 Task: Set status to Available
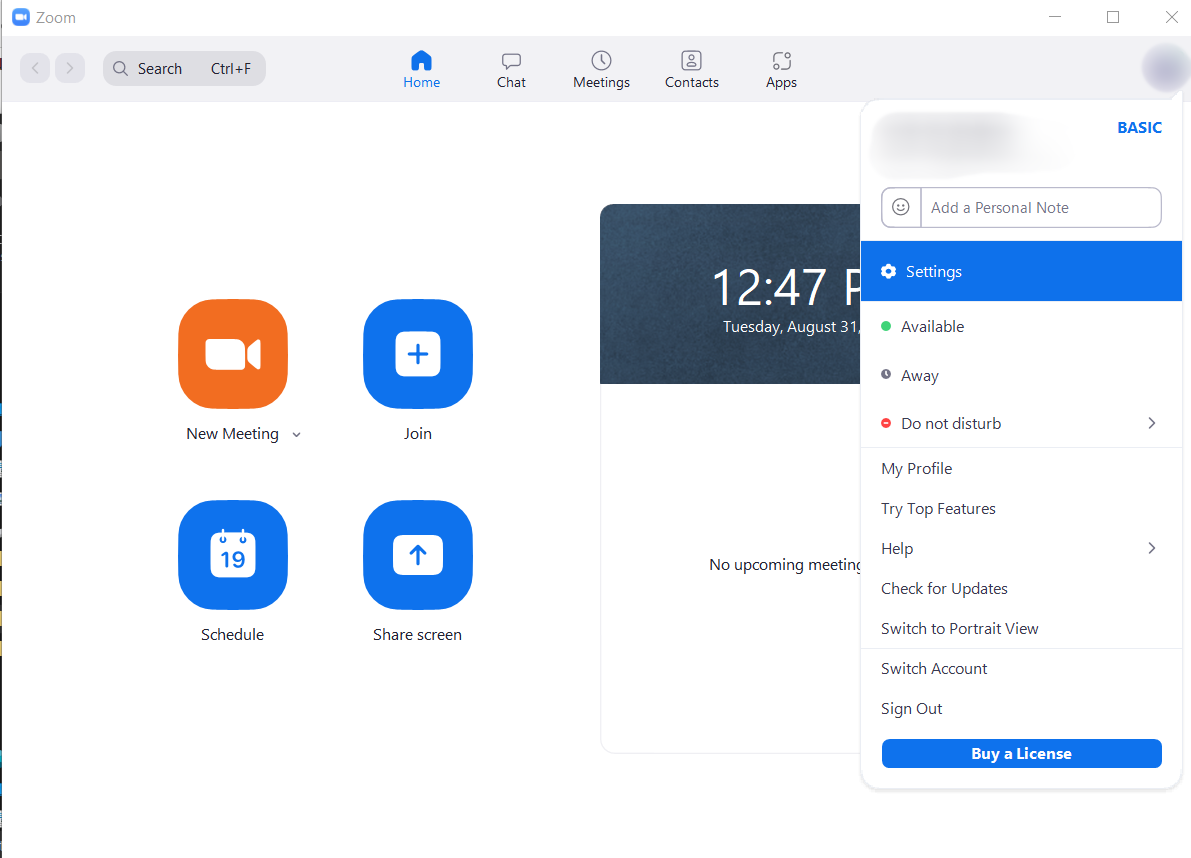(x=933, y=326)
